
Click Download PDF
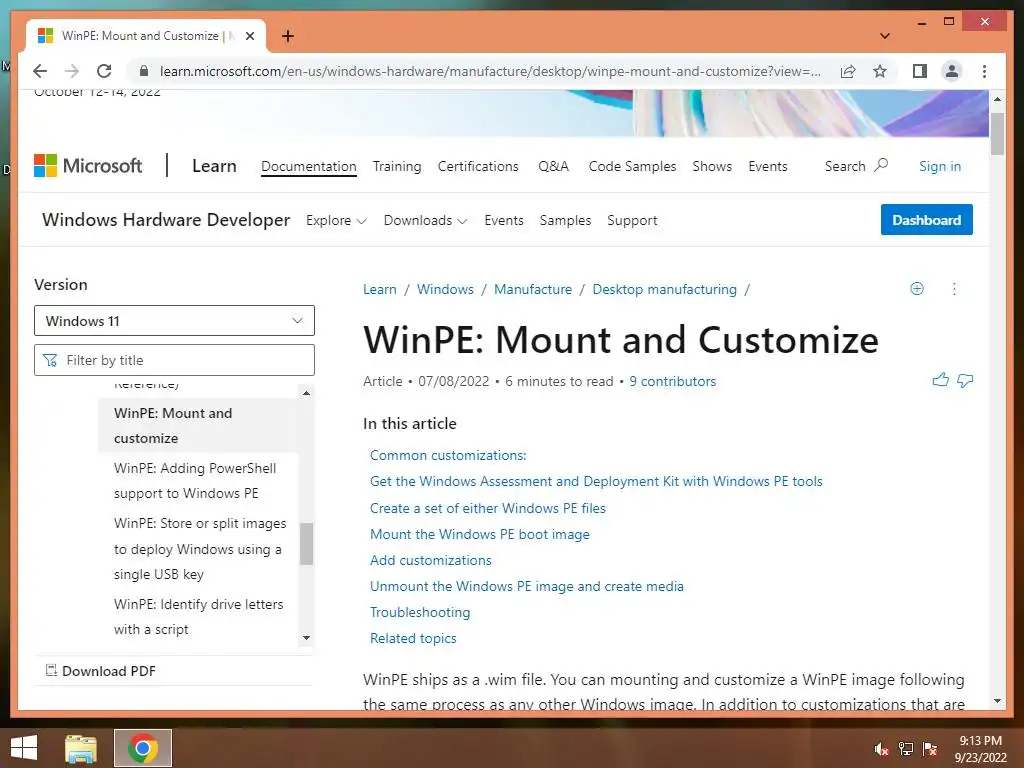click(101, 671)
